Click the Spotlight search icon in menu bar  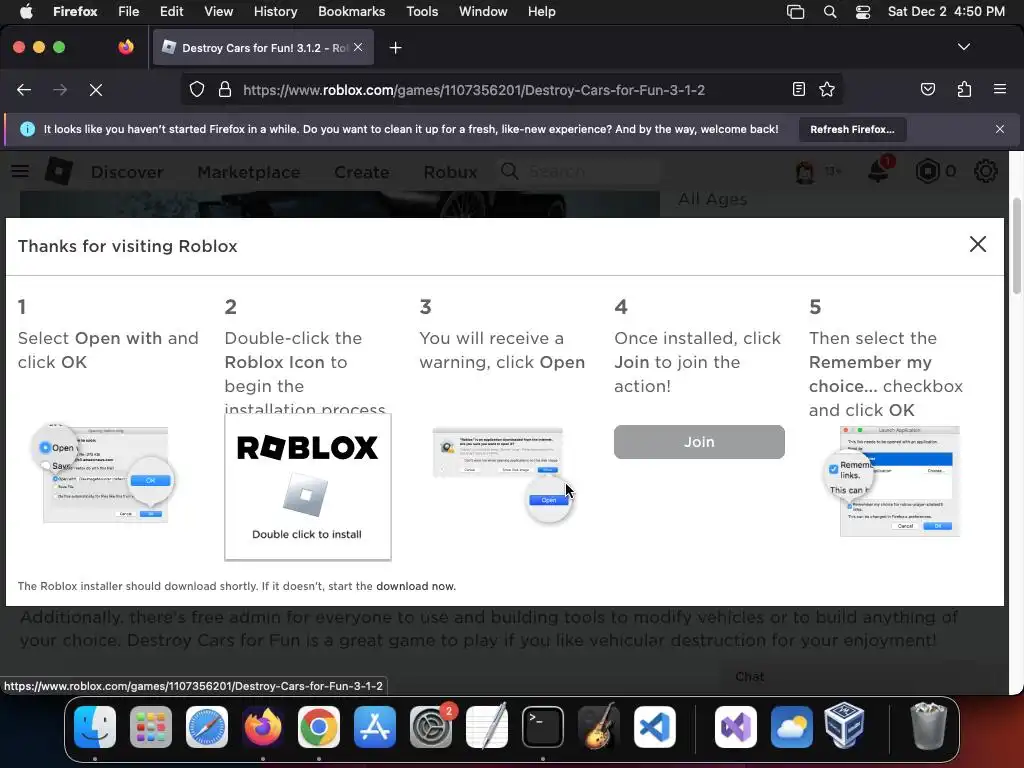click(x=829, y=11)
